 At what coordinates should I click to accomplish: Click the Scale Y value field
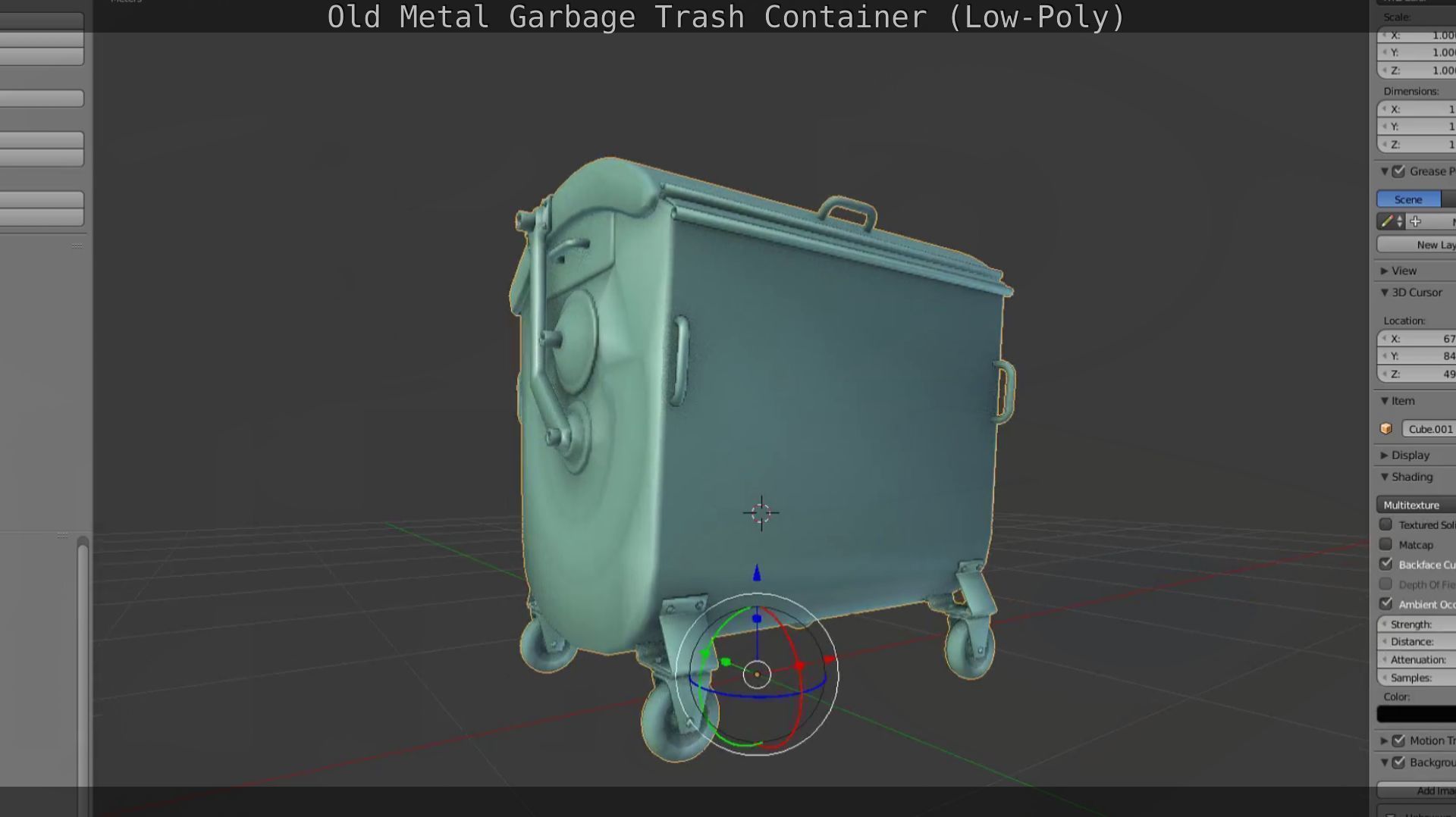pyautogui.click(x=1416, y=52)
